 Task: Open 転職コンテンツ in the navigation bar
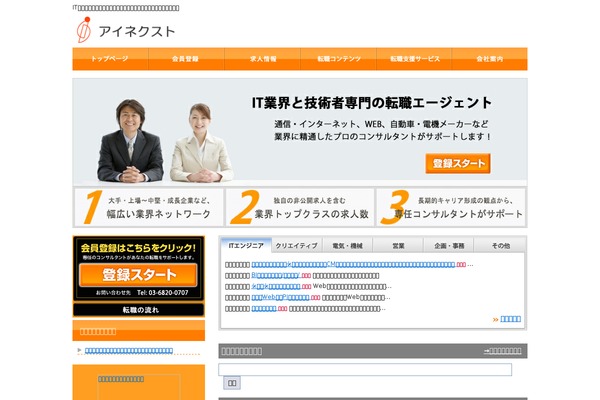(338, 59)
